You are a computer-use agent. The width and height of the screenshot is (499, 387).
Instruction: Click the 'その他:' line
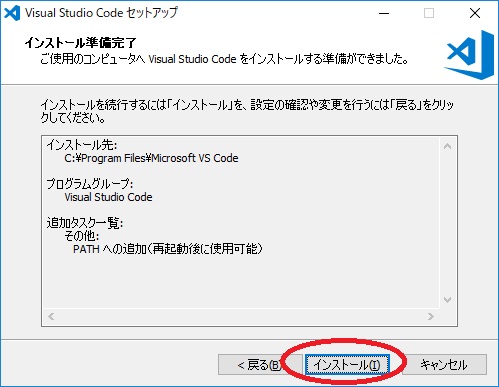point(82,236)
